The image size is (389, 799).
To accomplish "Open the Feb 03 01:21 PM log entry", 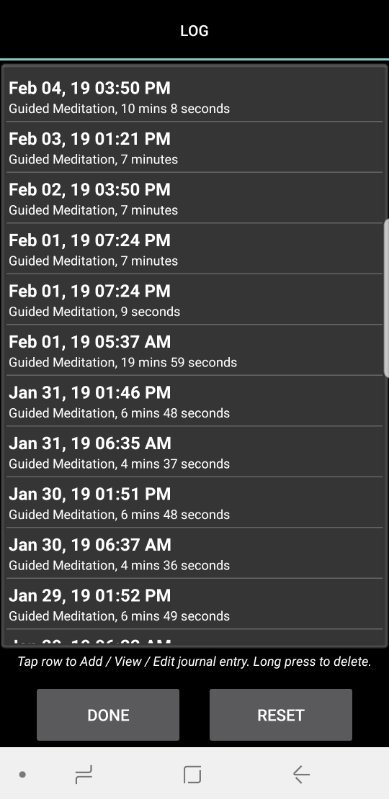I will tap(194, 147).
